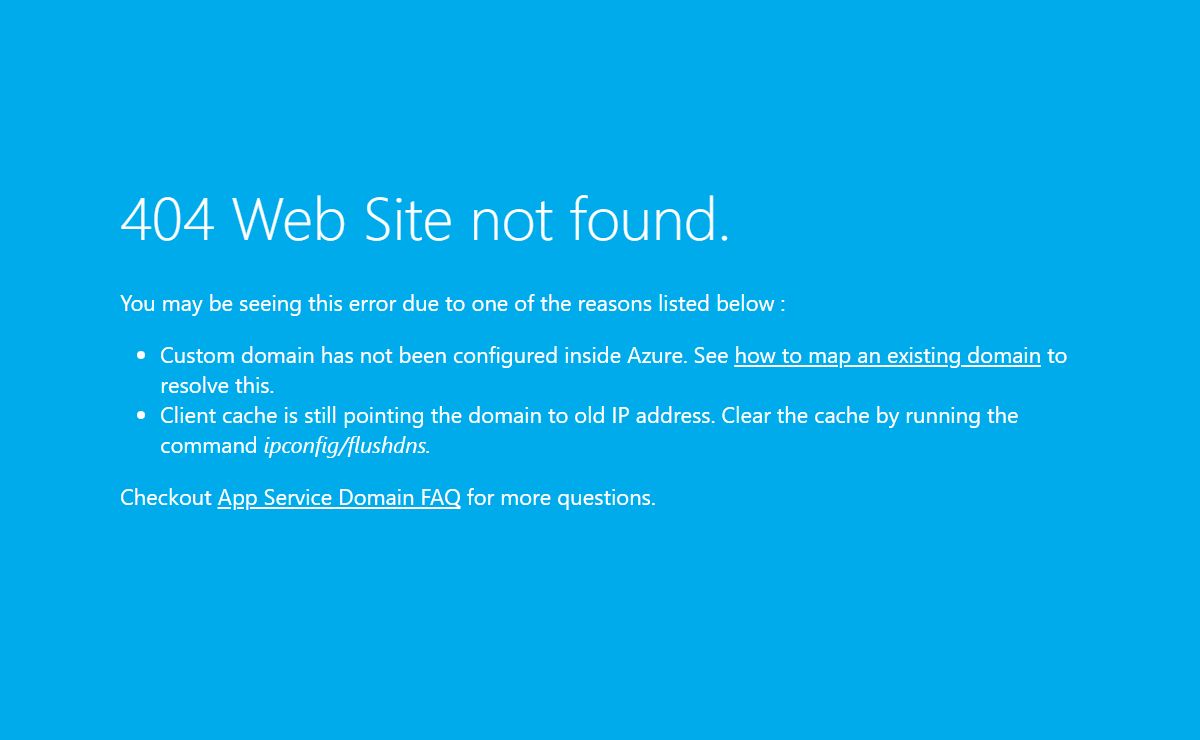Viewport: 1200px width, 740px height.
Task: Click the word 'command' before ipconfig
Action: [209, 446]
